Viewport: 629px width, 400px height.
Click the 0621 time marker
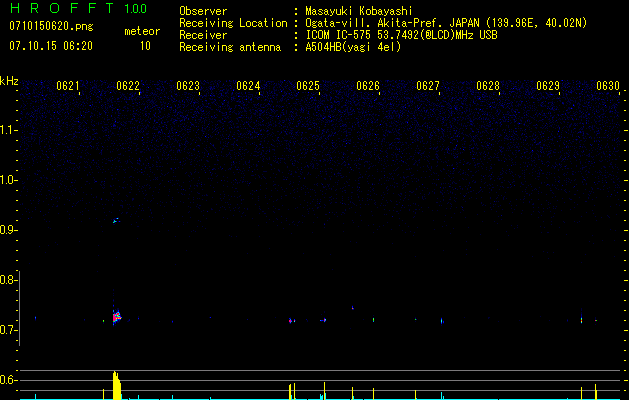click(67, 86)
